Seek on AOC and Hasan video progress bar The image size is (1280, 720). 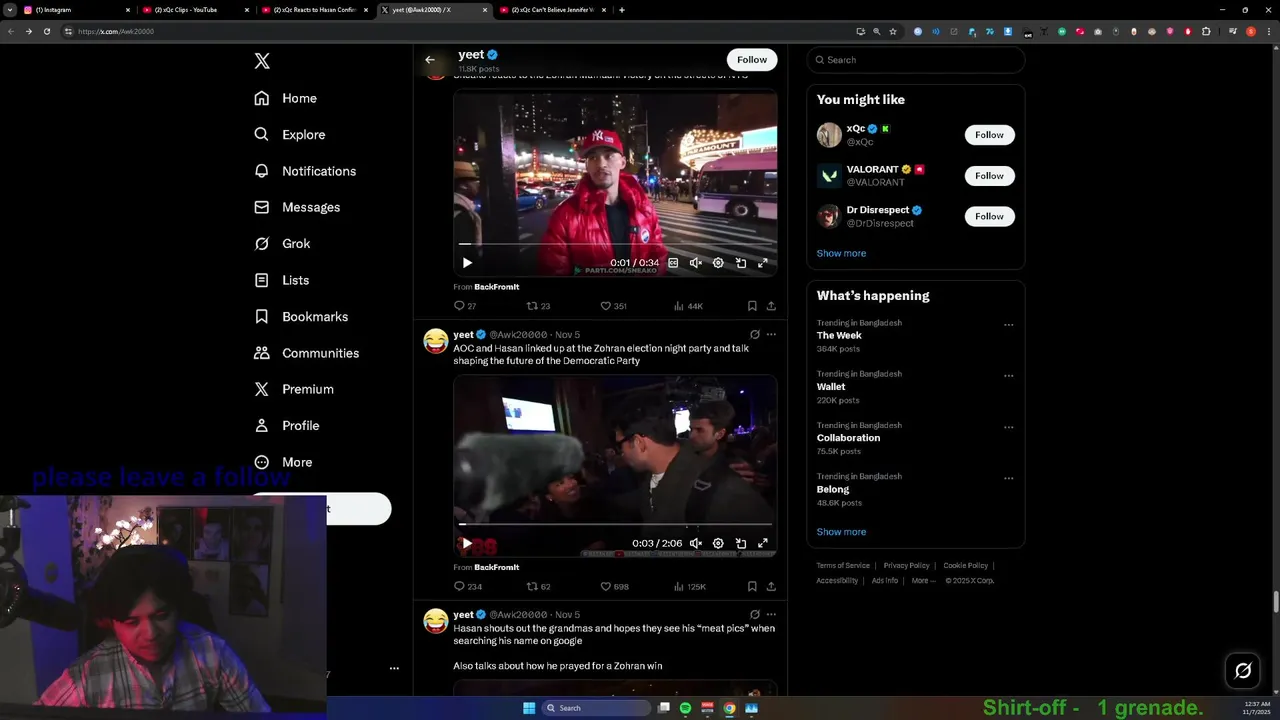click(x=615, y=524)
